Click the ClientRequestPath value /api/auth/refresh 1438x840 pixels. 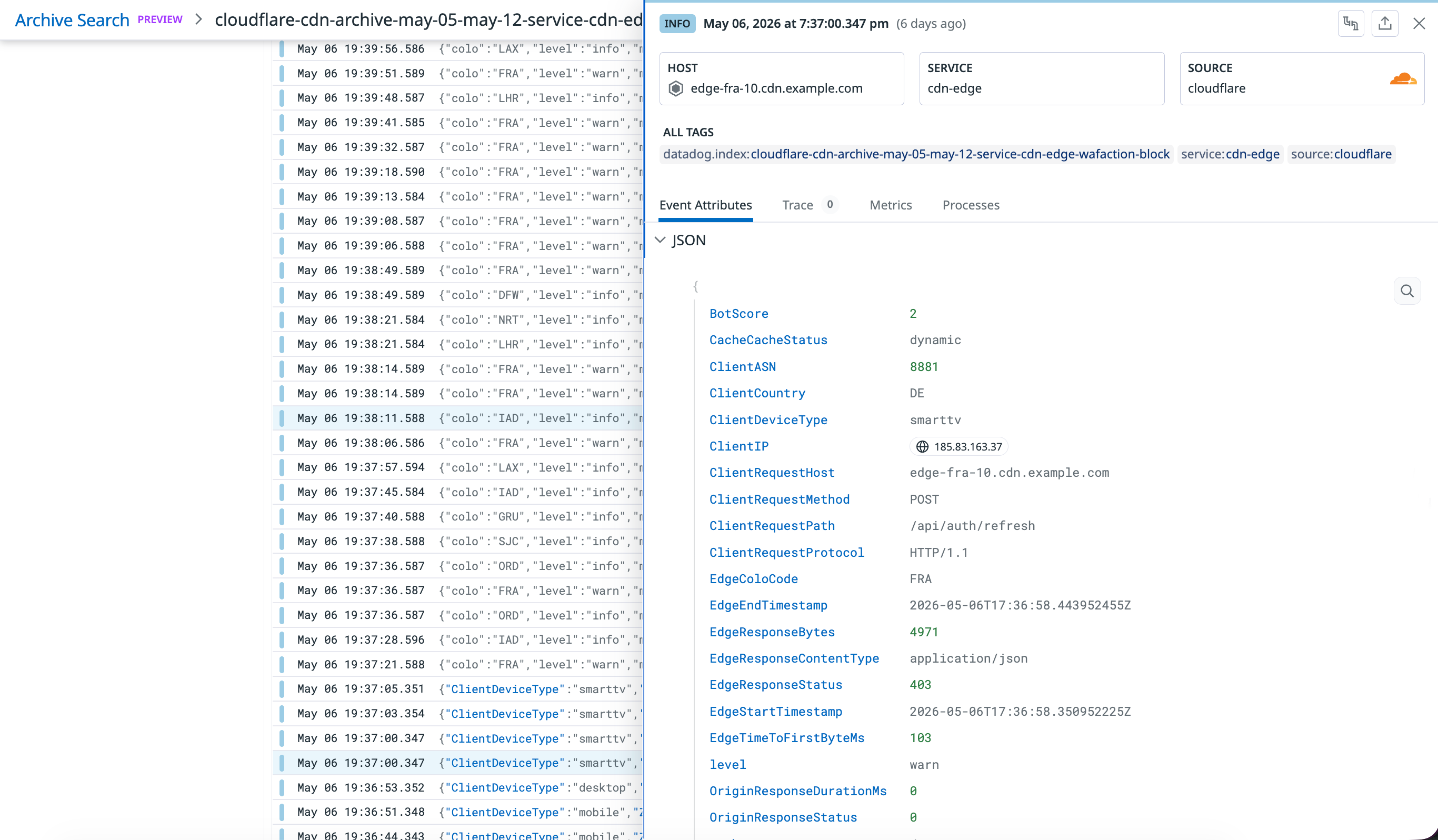pyautogui.click(x=972, y=526)
